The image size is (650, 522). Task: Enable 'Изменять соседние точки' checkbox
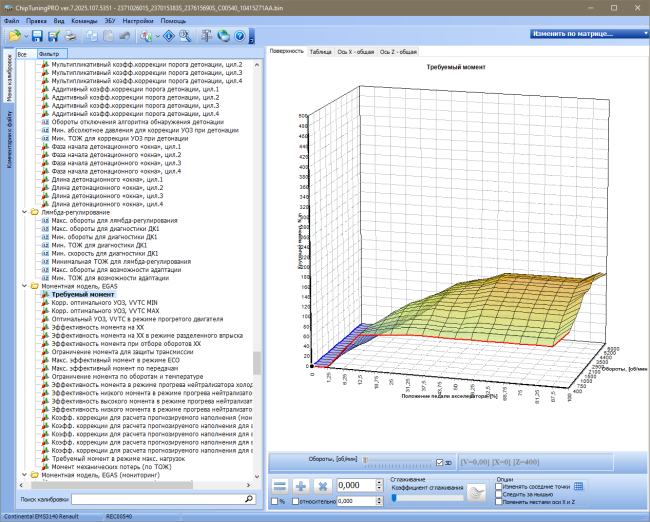(x=499, y=487)
